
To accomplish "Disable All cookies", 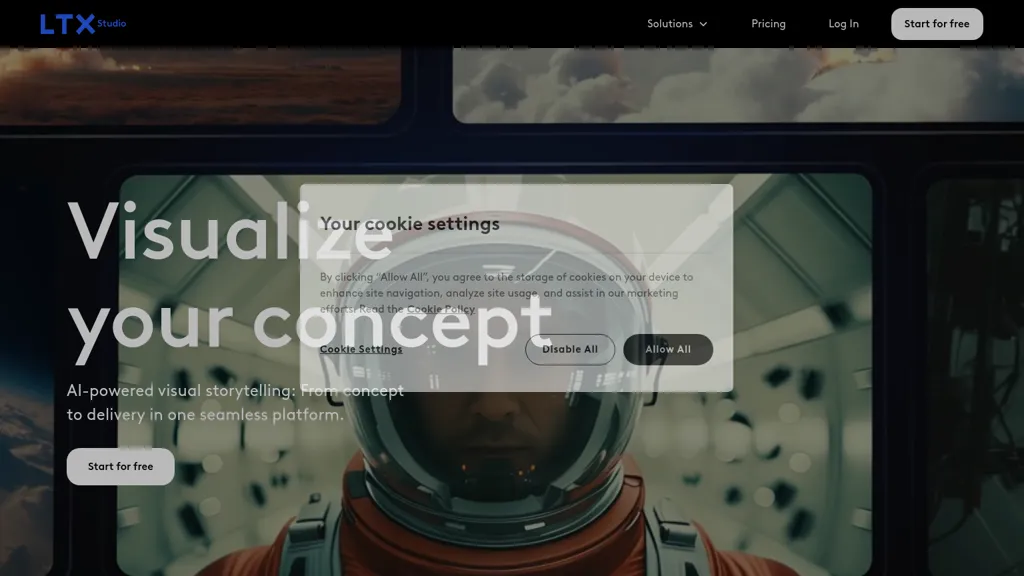I will click(x=569, y=349).
